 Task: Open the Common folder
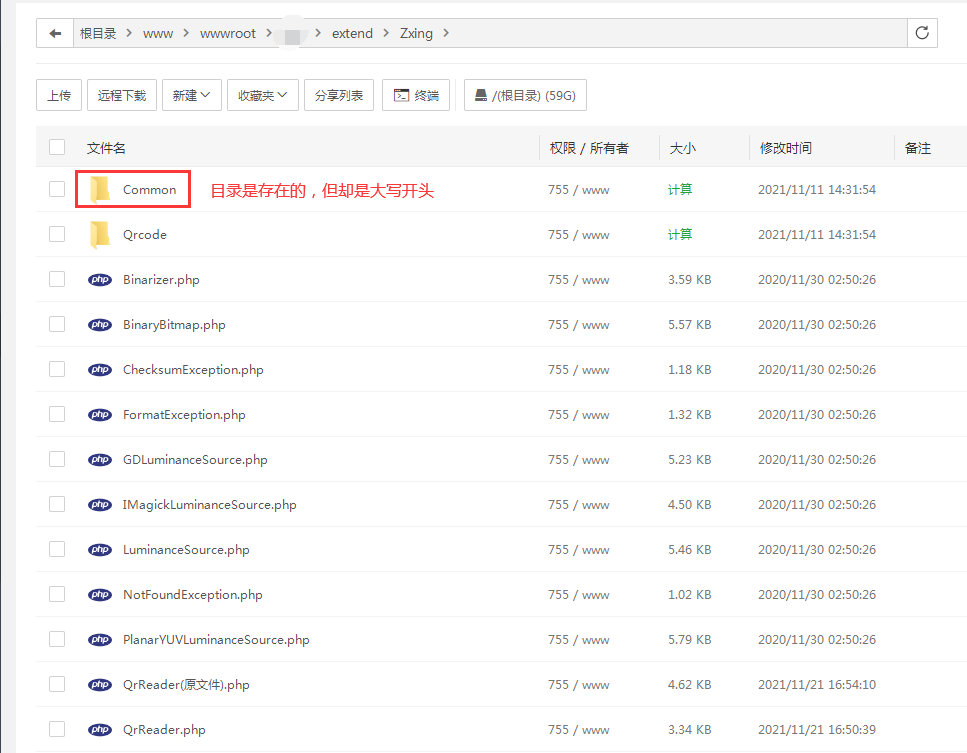147,188
